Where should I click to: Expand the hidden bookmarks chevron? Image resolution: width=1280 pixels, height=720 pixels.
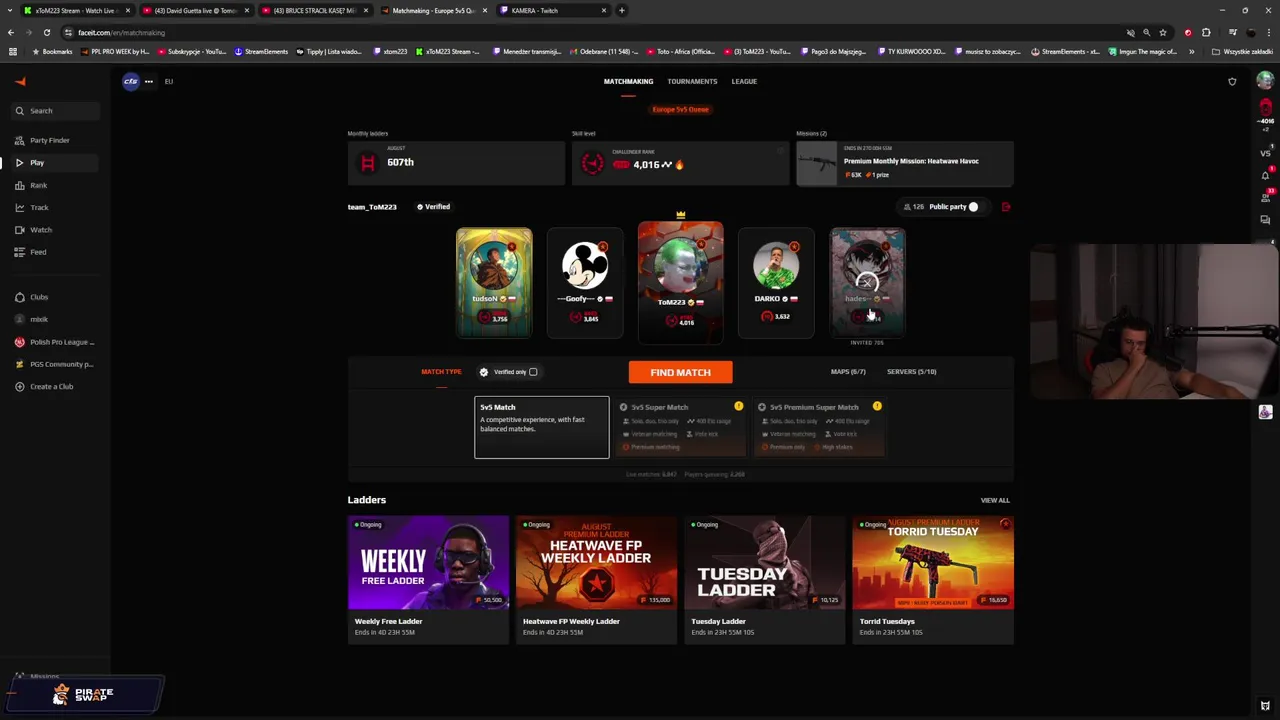pos(1191,51)
